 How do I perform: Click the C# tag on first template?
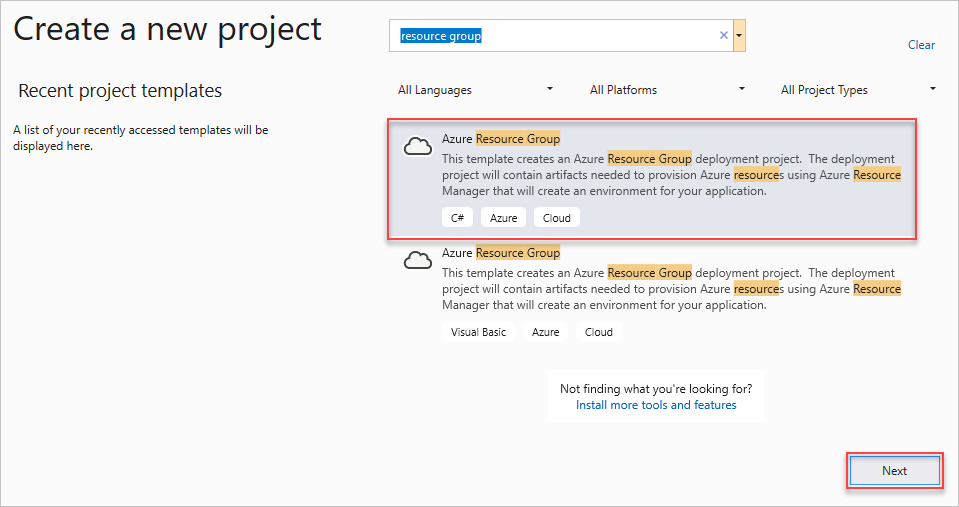click(x=457, y=218)
